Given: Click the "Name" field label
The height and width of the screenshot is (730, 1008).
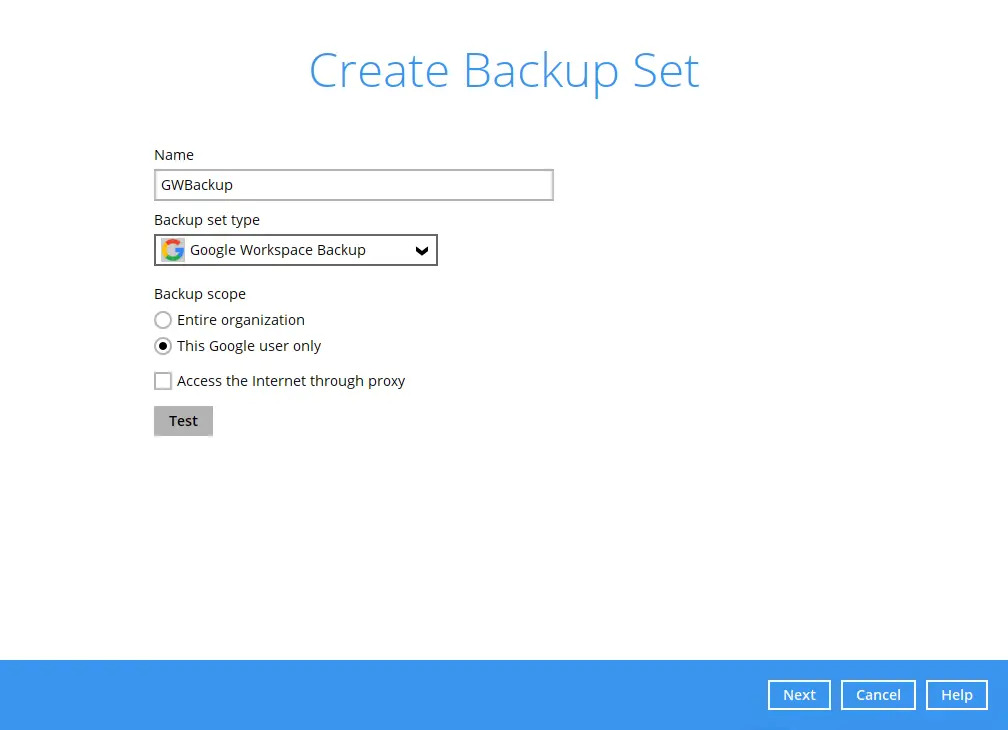Looking at the screenshot, I should (174, 155).
